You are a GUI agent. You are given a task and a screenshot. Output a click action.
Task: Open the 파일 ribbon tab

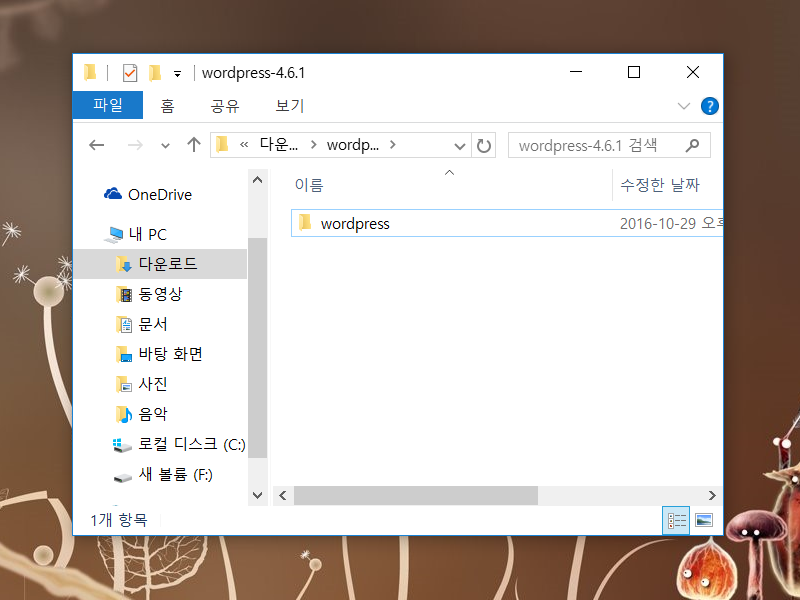point(108,105)
